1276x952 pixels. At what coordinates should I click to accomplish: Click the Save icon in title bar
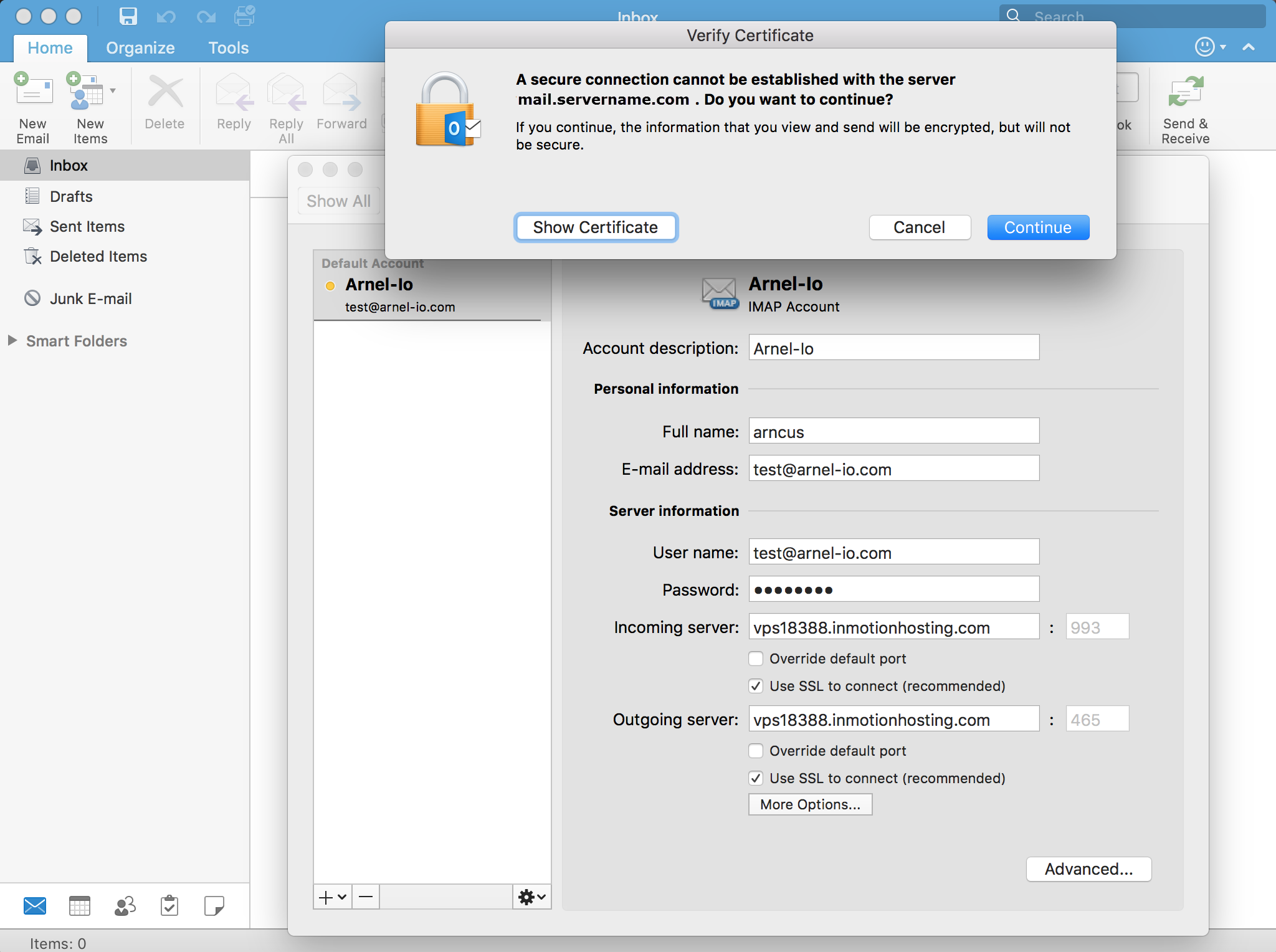128,16
